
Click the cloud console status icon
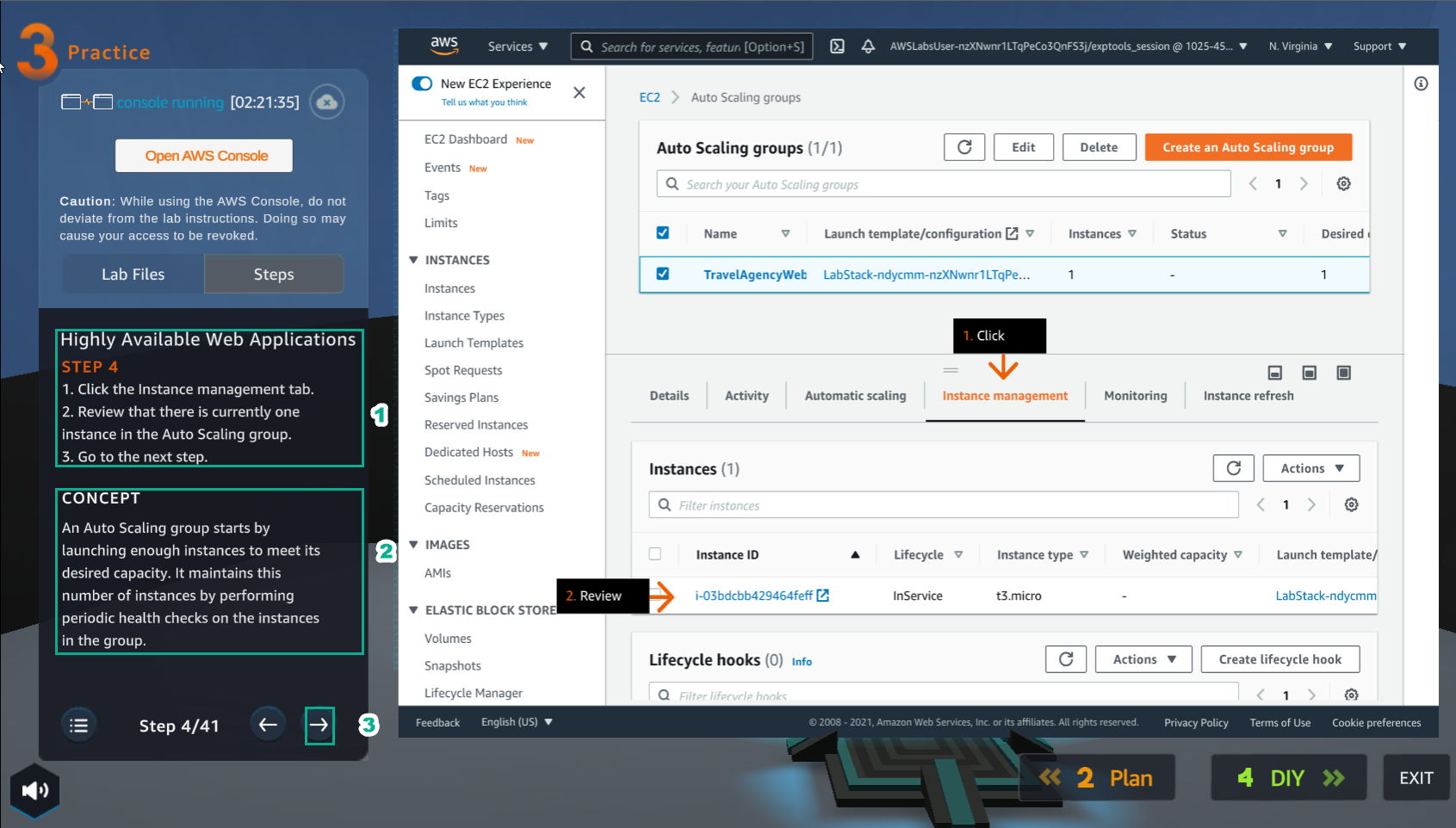327,102
